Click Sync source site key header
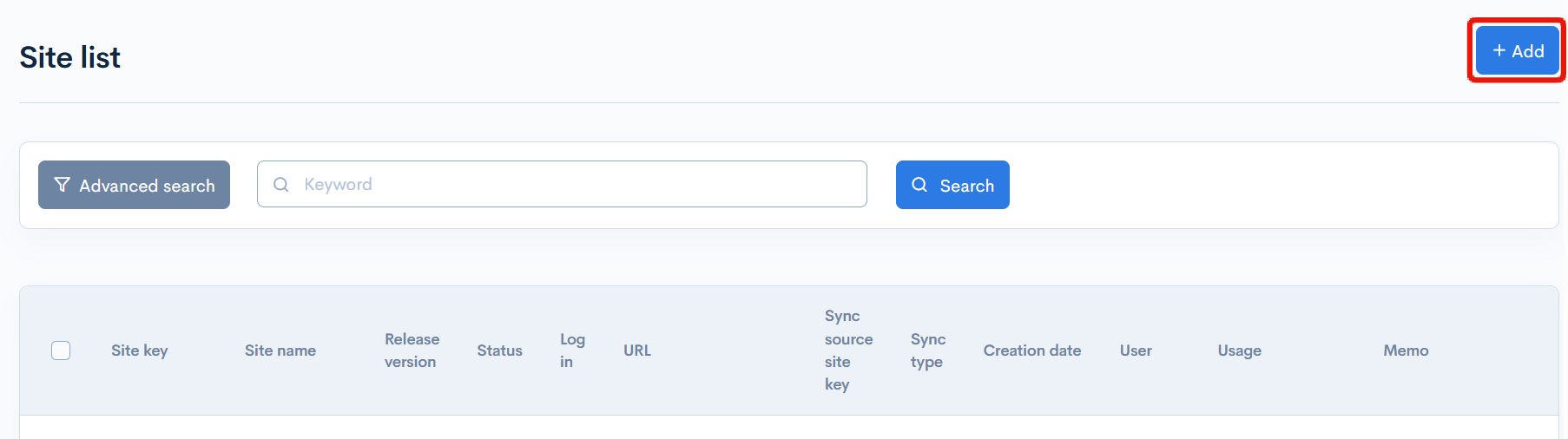The width and height of the screenshot is (1568, 439). coord(847,351)
